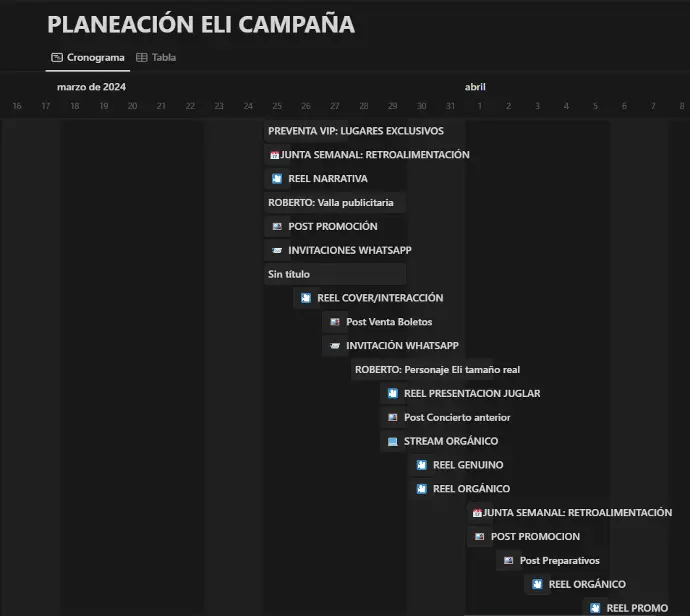Open the Post Concierto anterior item
Screen dimensions: 690x616
pyautogui.click(x=447, y=417)
